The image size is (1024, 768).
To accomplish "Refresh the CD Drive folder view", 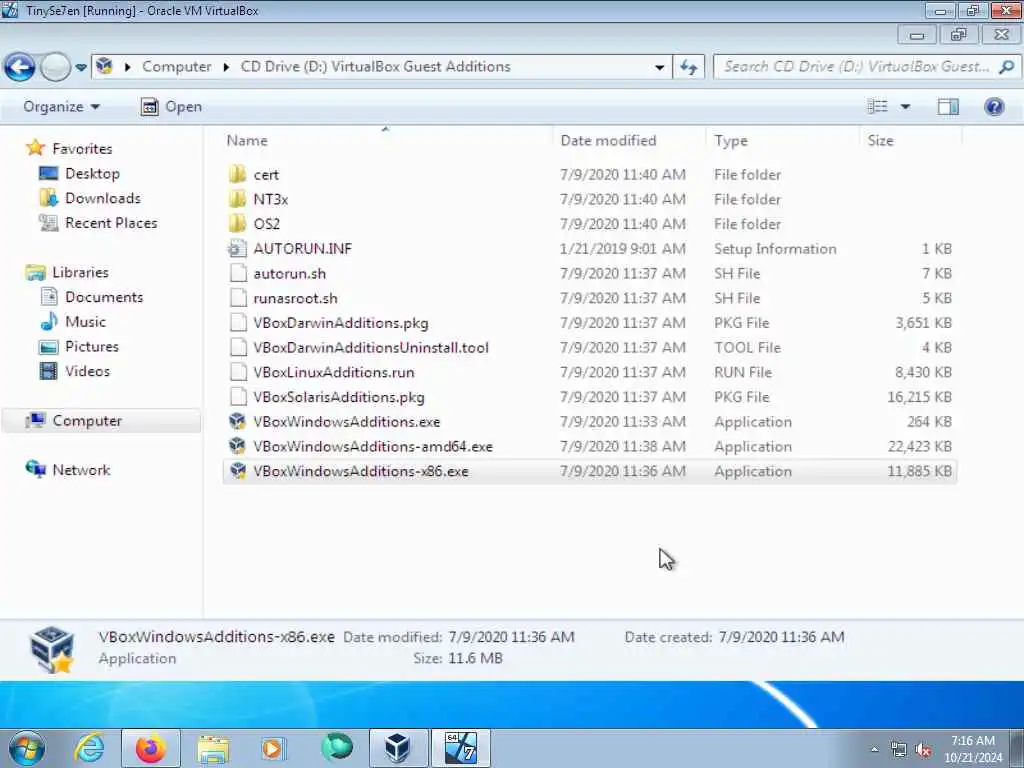I will pos(689,67).
